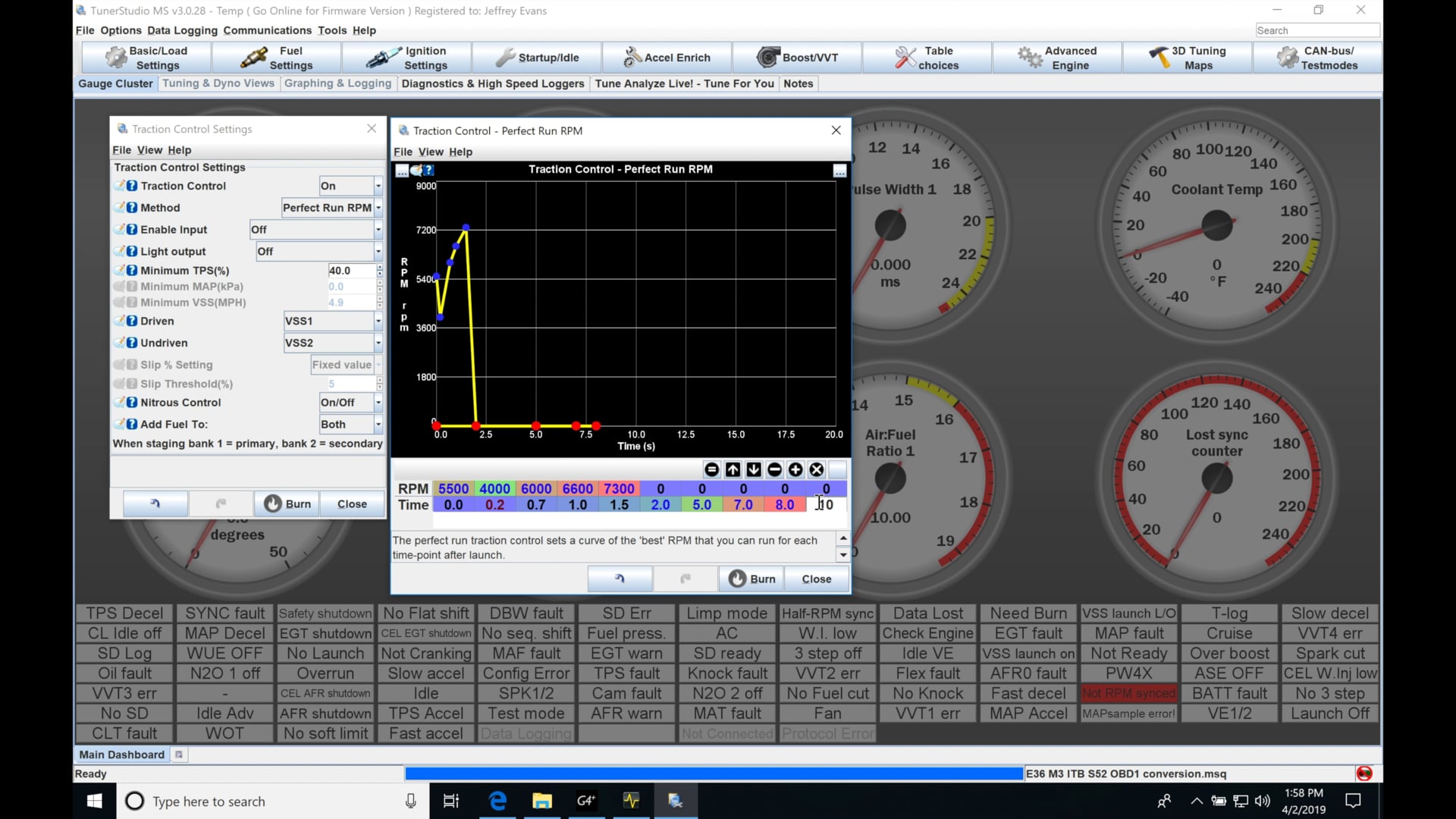Click the X delete icon in the curve toolbar
Screen dimensions: 1456x819
(x=817, y=469)
